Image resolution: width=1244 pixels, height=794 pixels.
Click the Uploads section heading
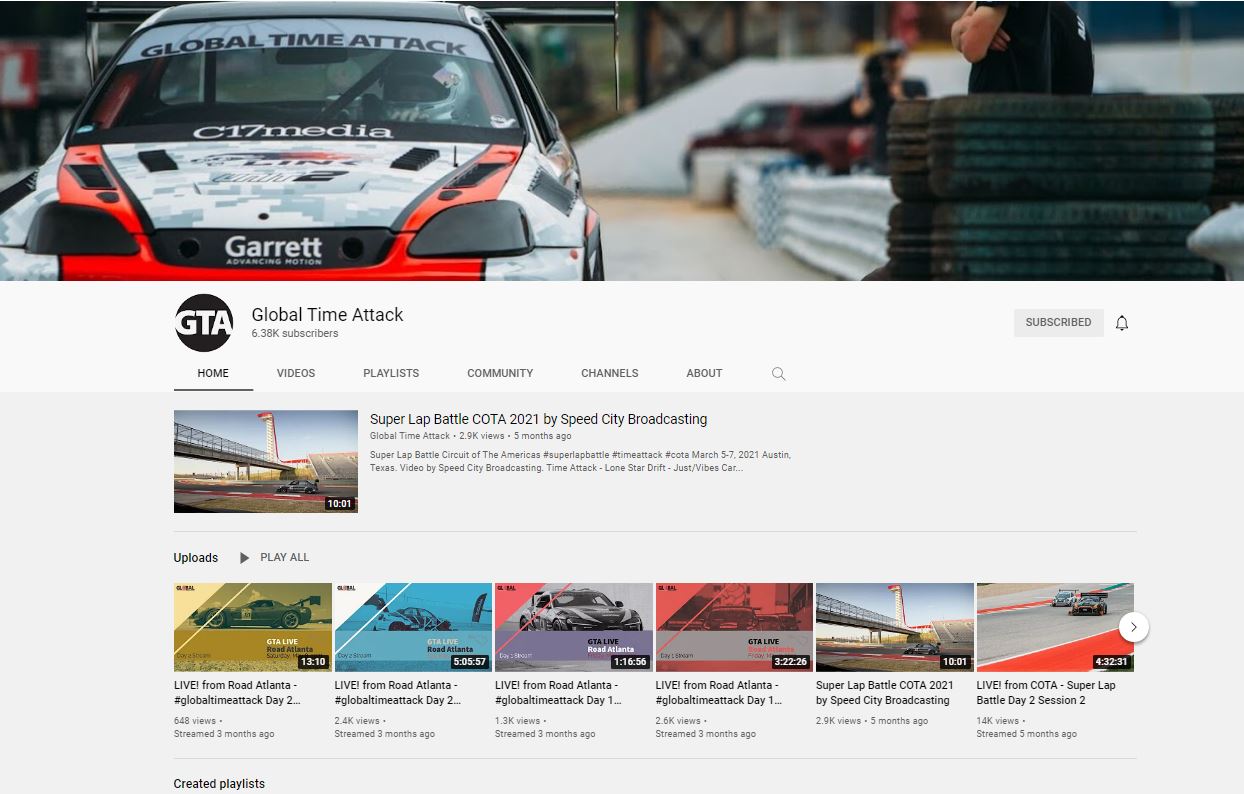(196, 558)
